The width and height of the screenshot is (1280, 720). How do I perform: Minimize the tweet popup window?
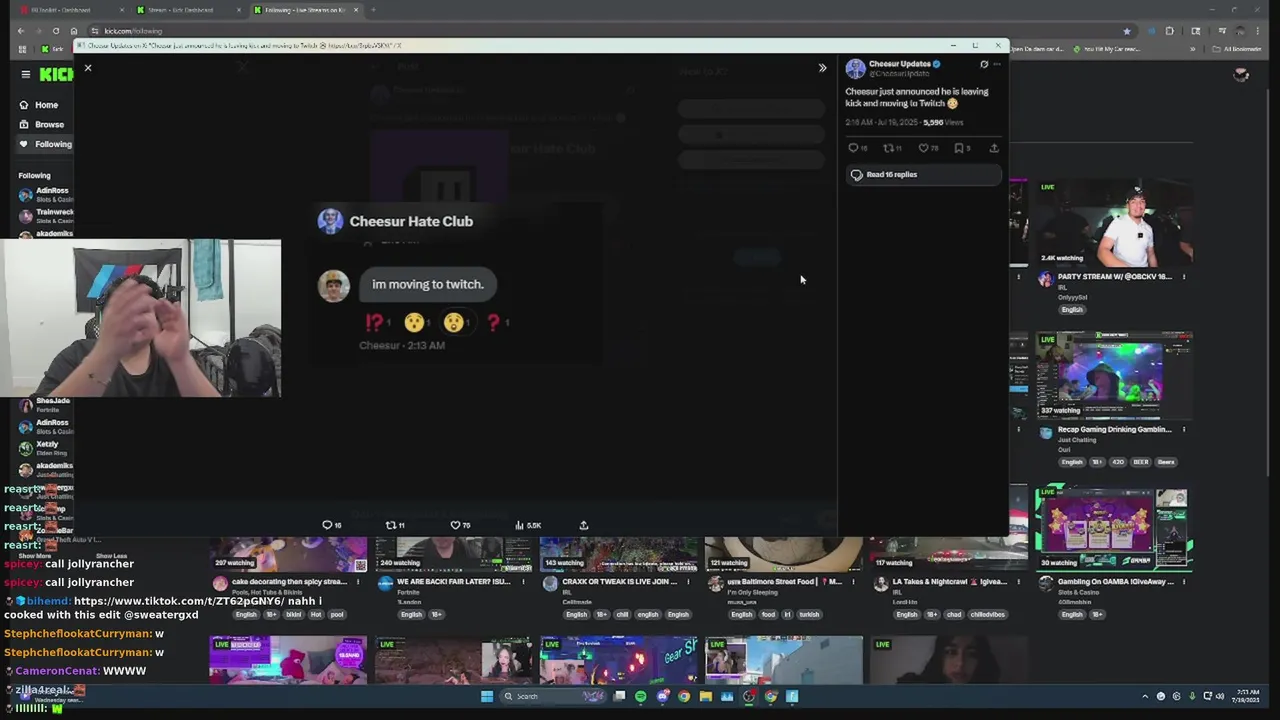[x=952, y=46]
